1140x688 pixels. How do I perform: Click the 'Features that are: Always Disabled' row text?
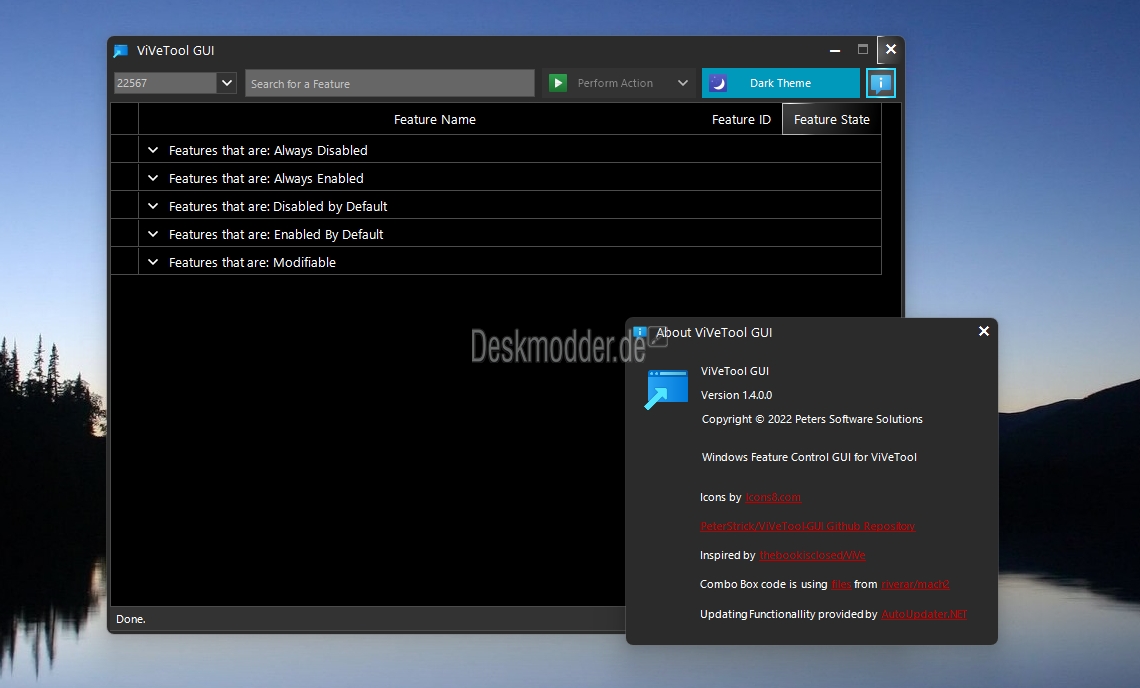point(268,151)
